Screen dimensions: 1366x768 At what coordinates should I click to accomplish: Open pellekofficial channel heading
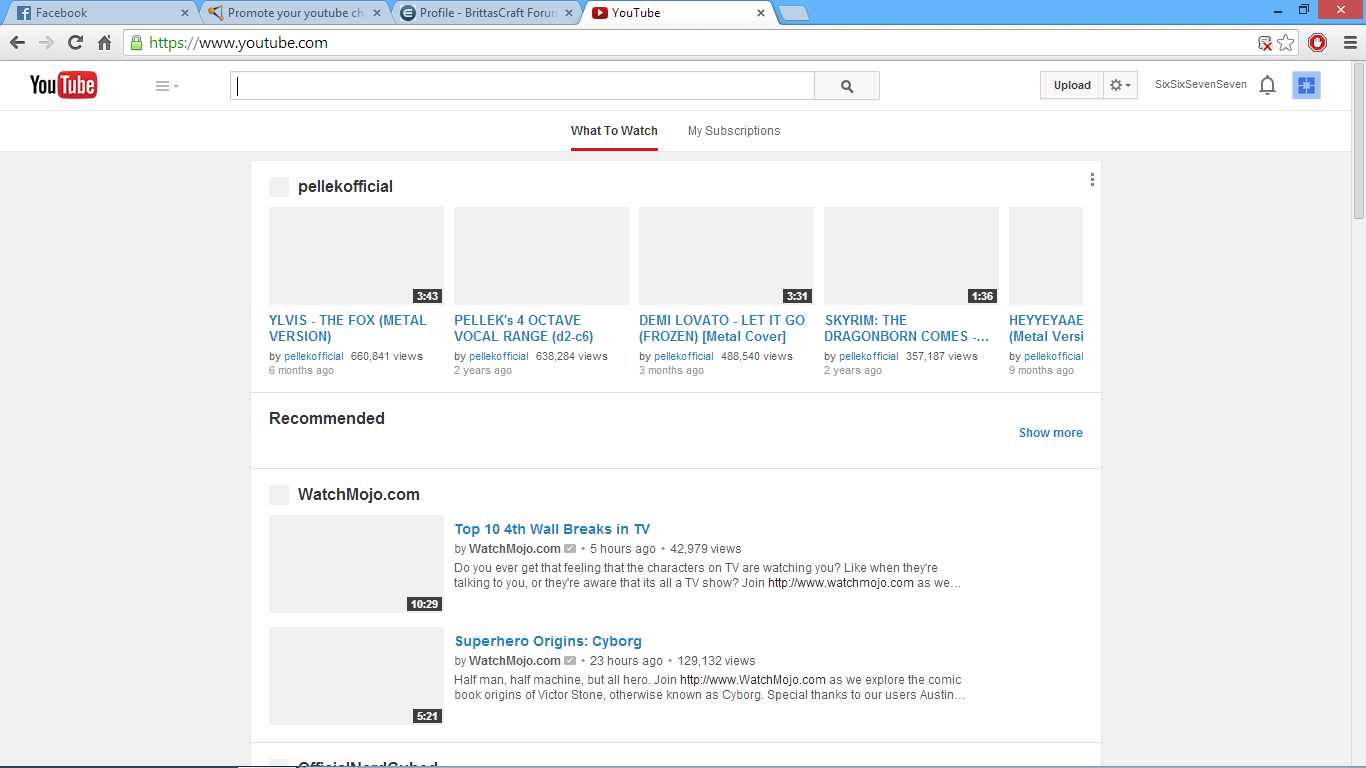(x=345, y=187)
